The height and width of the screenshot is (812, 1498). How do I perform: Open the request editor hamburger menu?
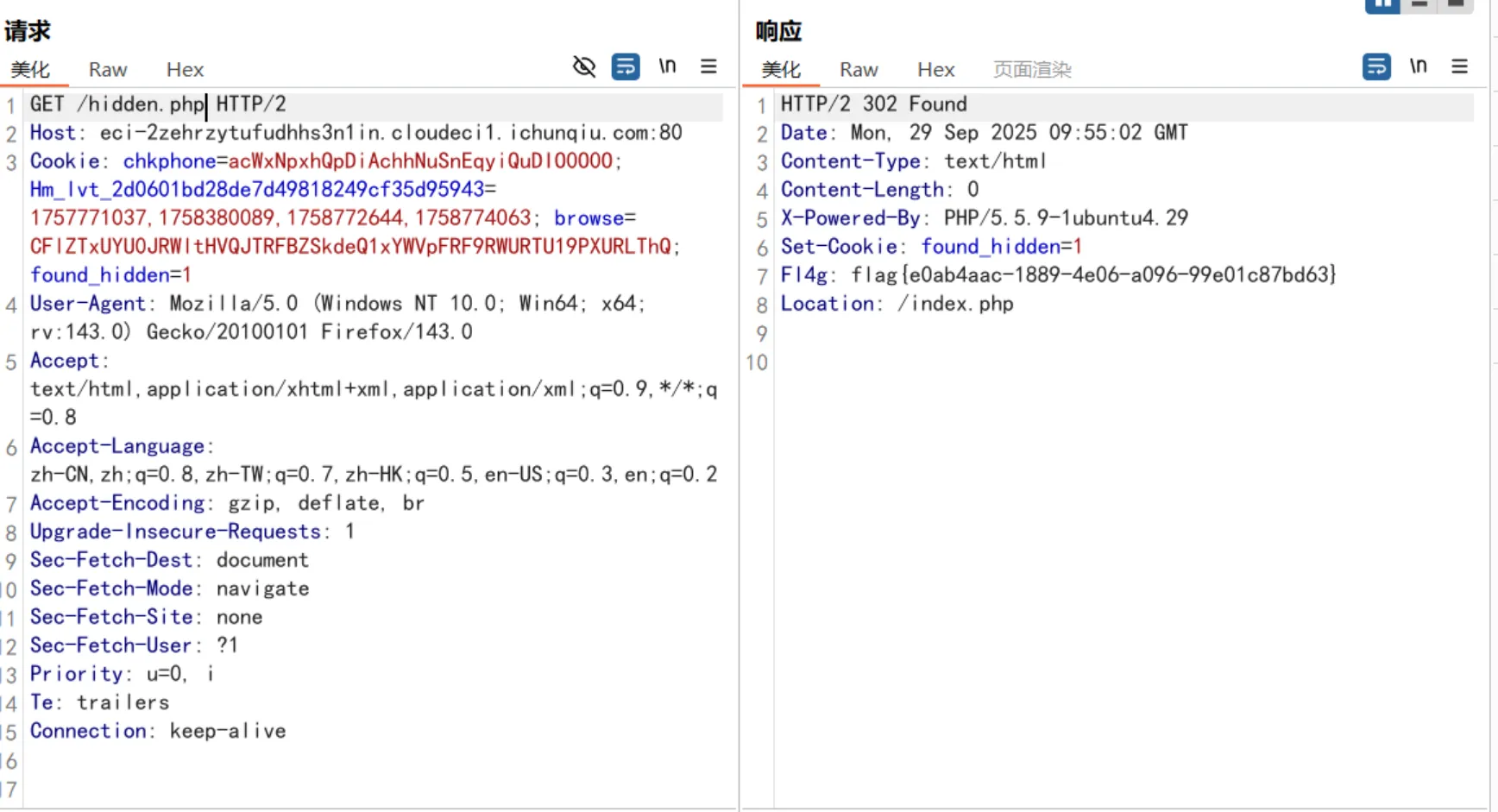pyautogui.click(x=708, y=66)
